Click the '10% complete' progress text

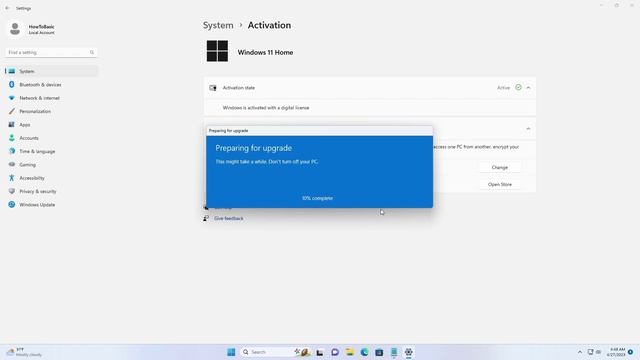coord(317,198)
